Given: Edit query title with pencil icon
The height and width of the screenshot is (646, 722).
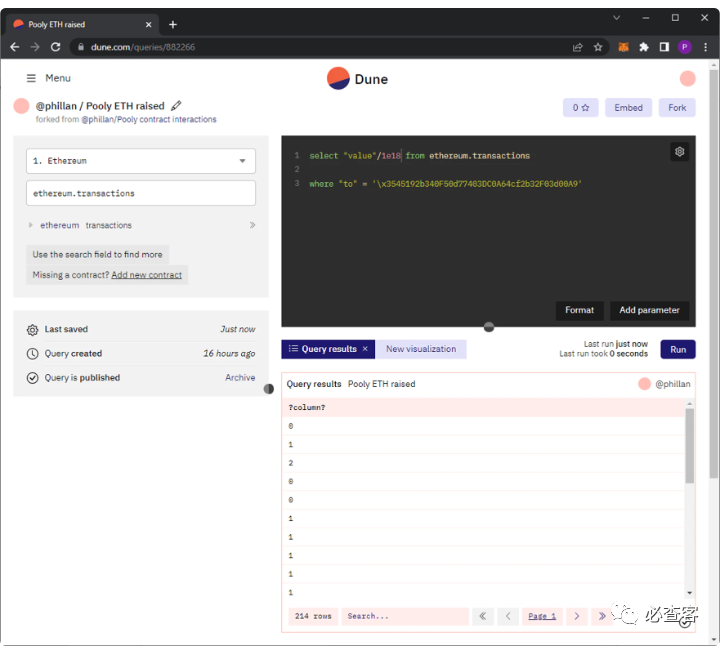Looking at the screenshot, I should click(x=176, y=106).
